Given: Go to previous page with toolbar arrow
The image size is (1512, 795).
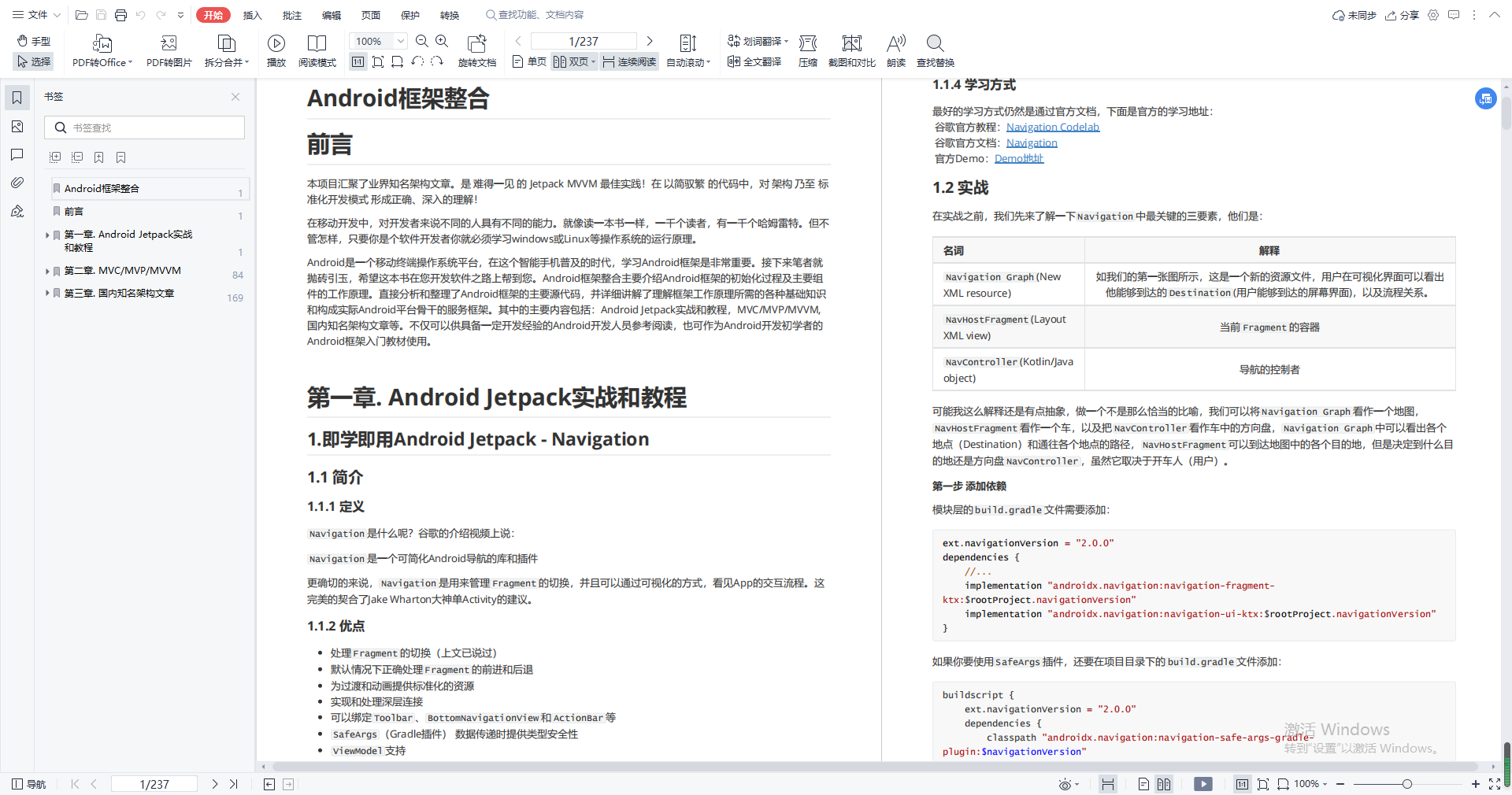Looking at the screenshot, I should [x=518, y=41].
